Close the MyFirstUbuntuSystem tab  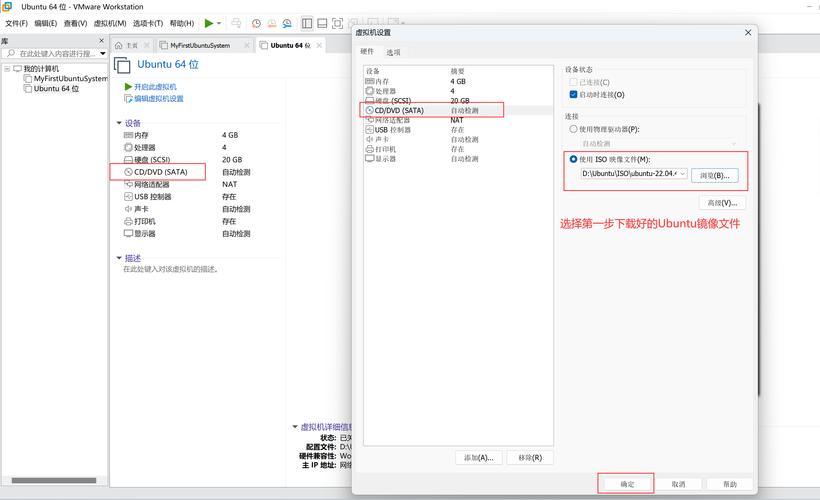(247, 46)
